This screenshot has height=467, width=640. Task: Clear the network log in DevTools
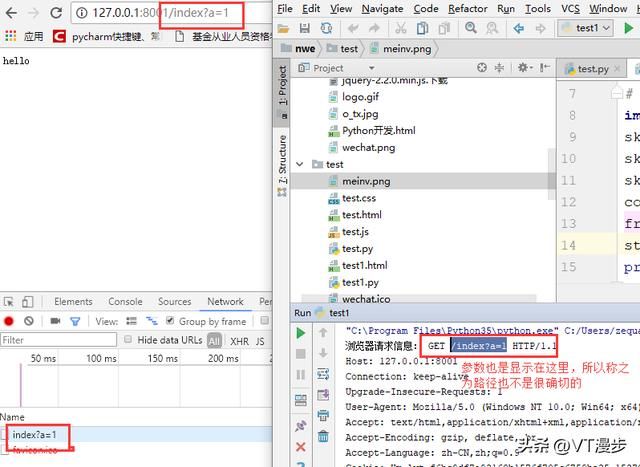29,321
